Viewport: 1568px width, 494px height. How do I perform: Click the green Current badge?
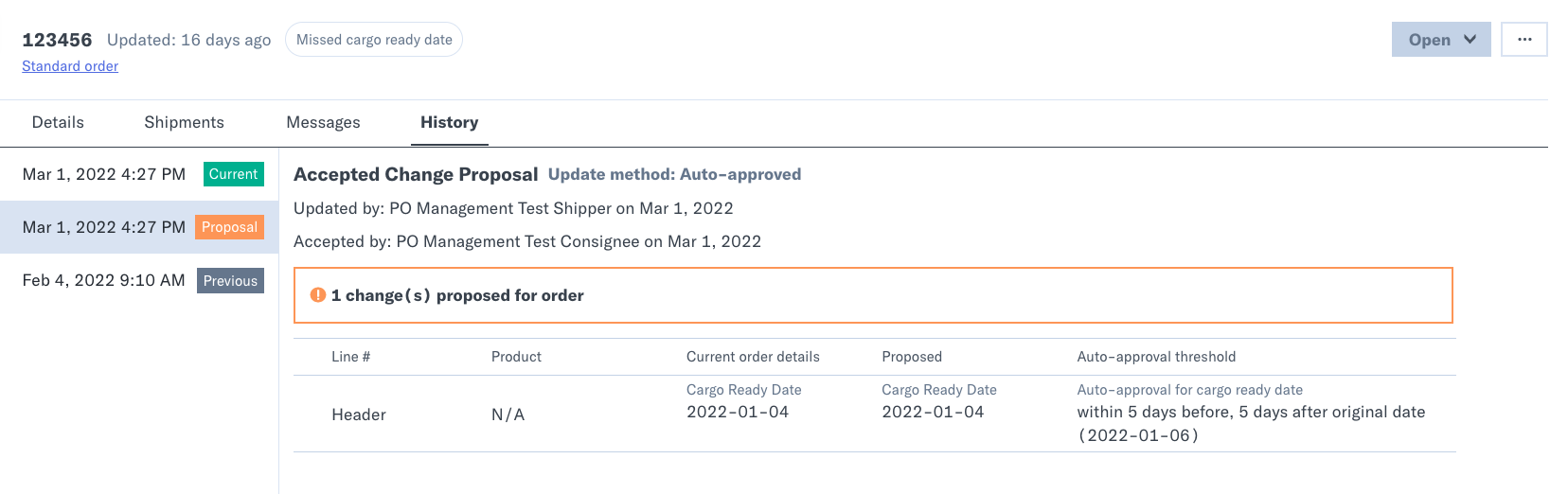point(233,174)
